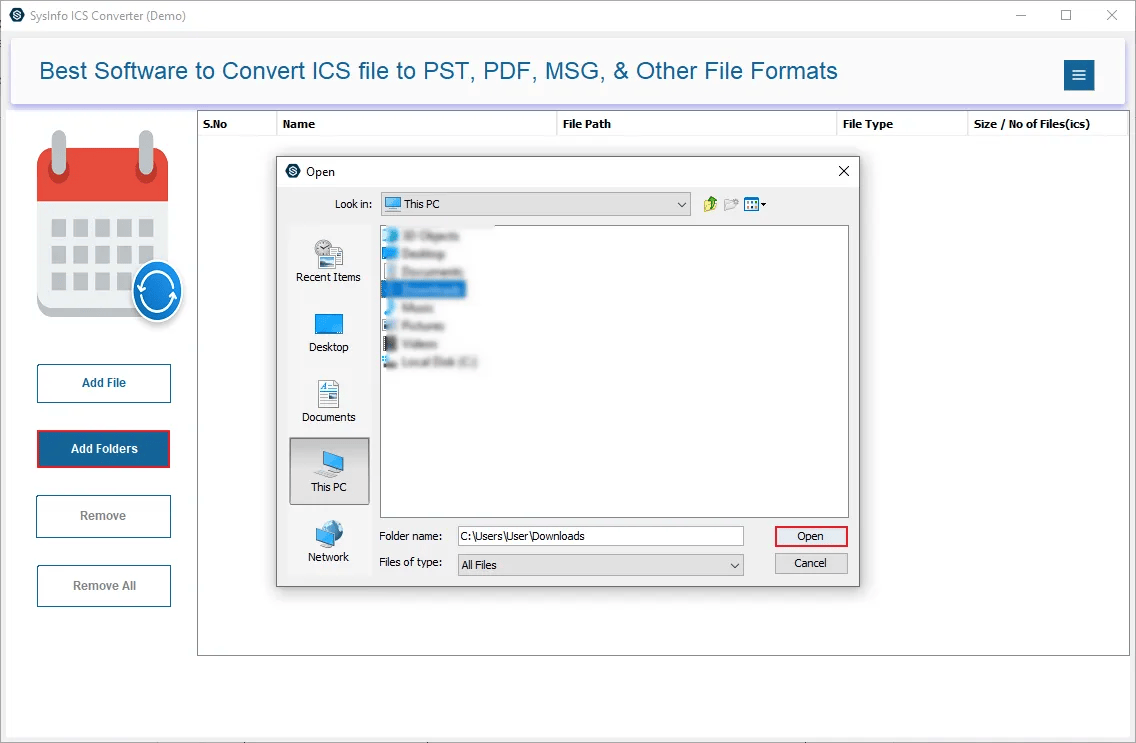Go to Desktop in the places sidebar
Viewport: 1136px width, 743px height.
[x=328, y=332]
